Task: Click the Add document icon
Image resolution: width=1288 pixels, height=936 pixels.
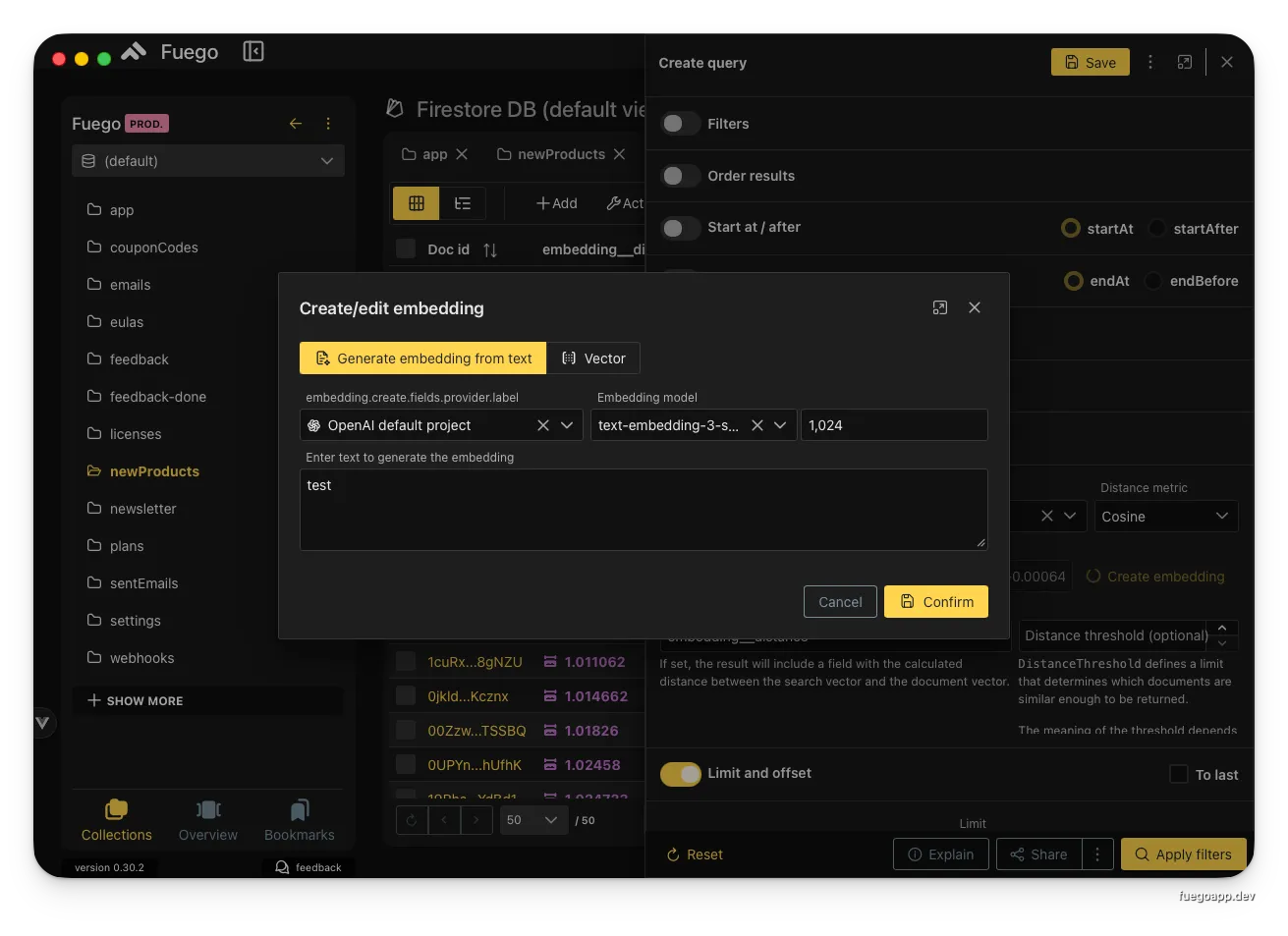Action: tap(555, 203)
